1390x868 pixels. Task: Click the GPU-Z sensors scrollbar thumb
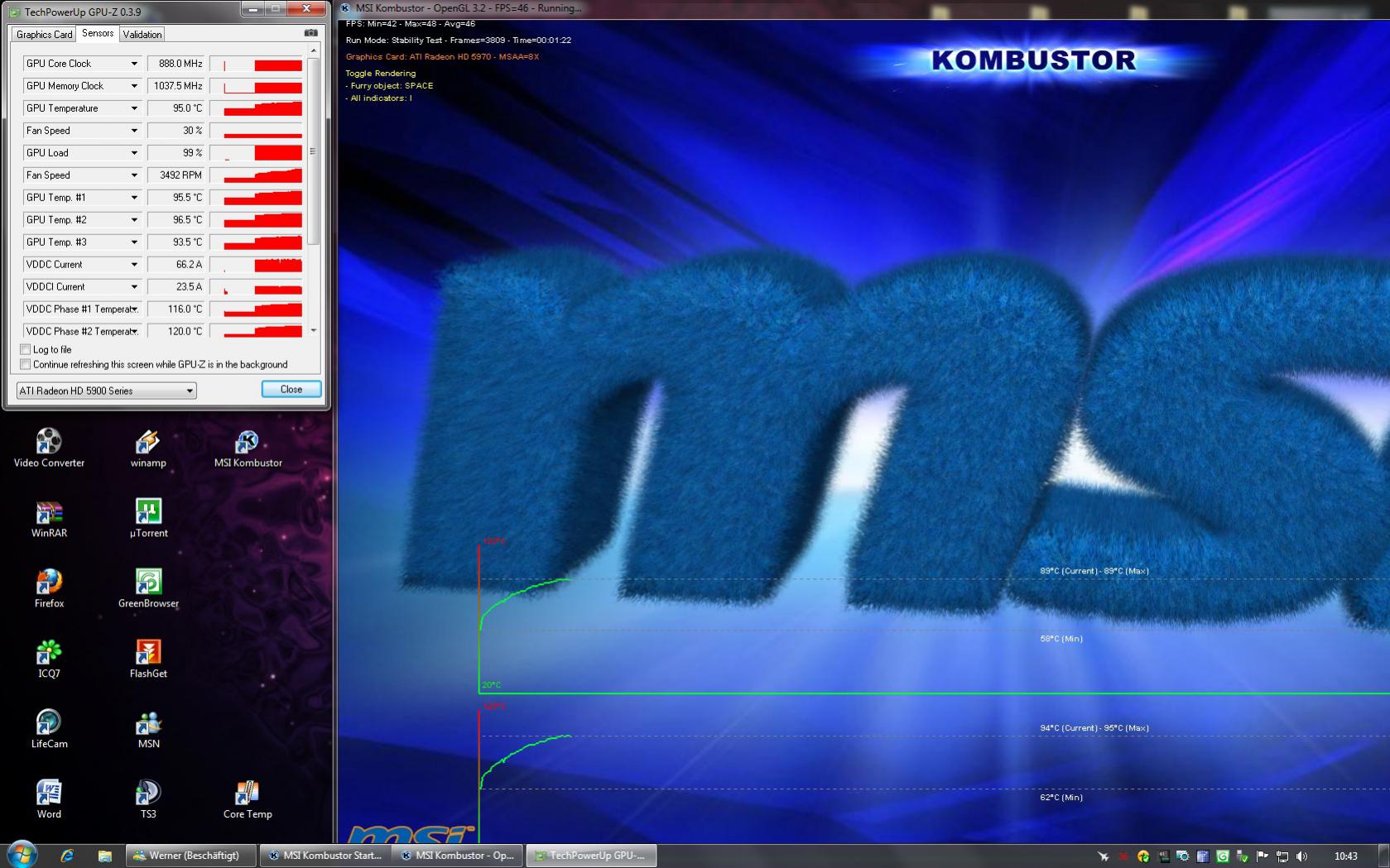[x=313, y=151]
